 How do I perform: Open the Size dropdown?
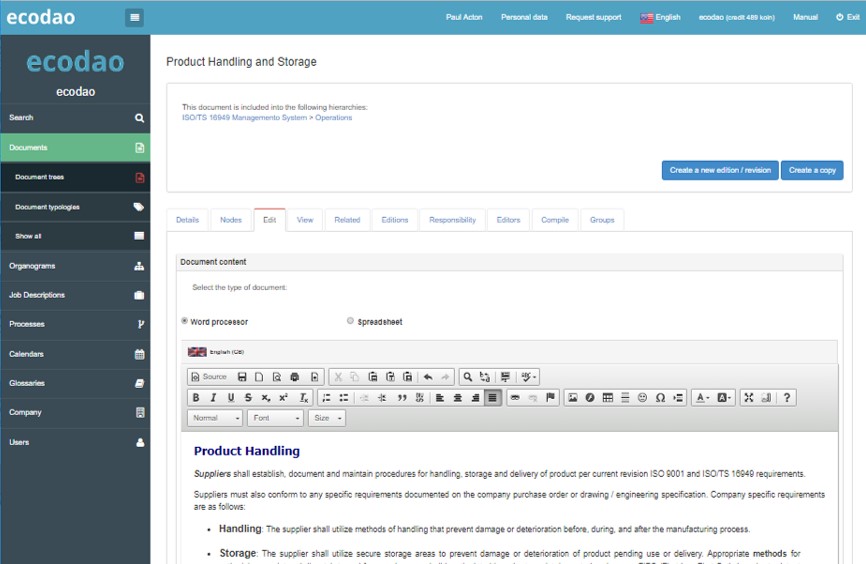[327, 418]
